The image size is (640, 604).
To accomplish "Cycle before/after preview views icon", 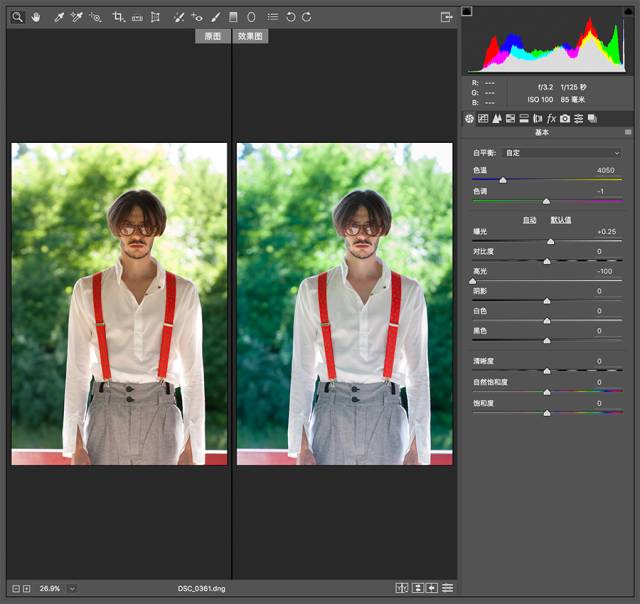I will click(402, 588).
